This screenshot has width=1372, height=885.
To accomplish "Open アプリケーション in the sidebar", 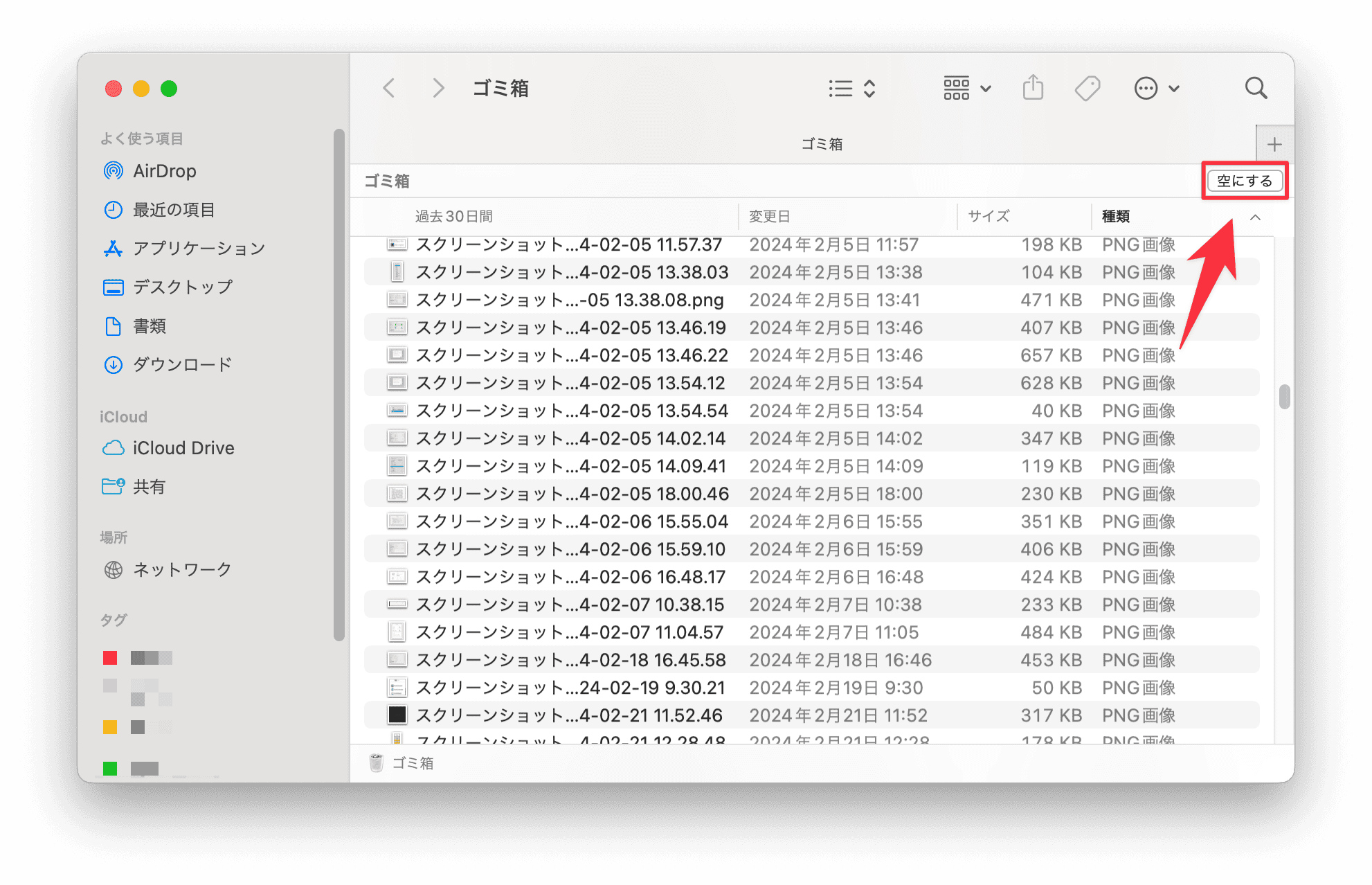I will click(x=184, y=249).
